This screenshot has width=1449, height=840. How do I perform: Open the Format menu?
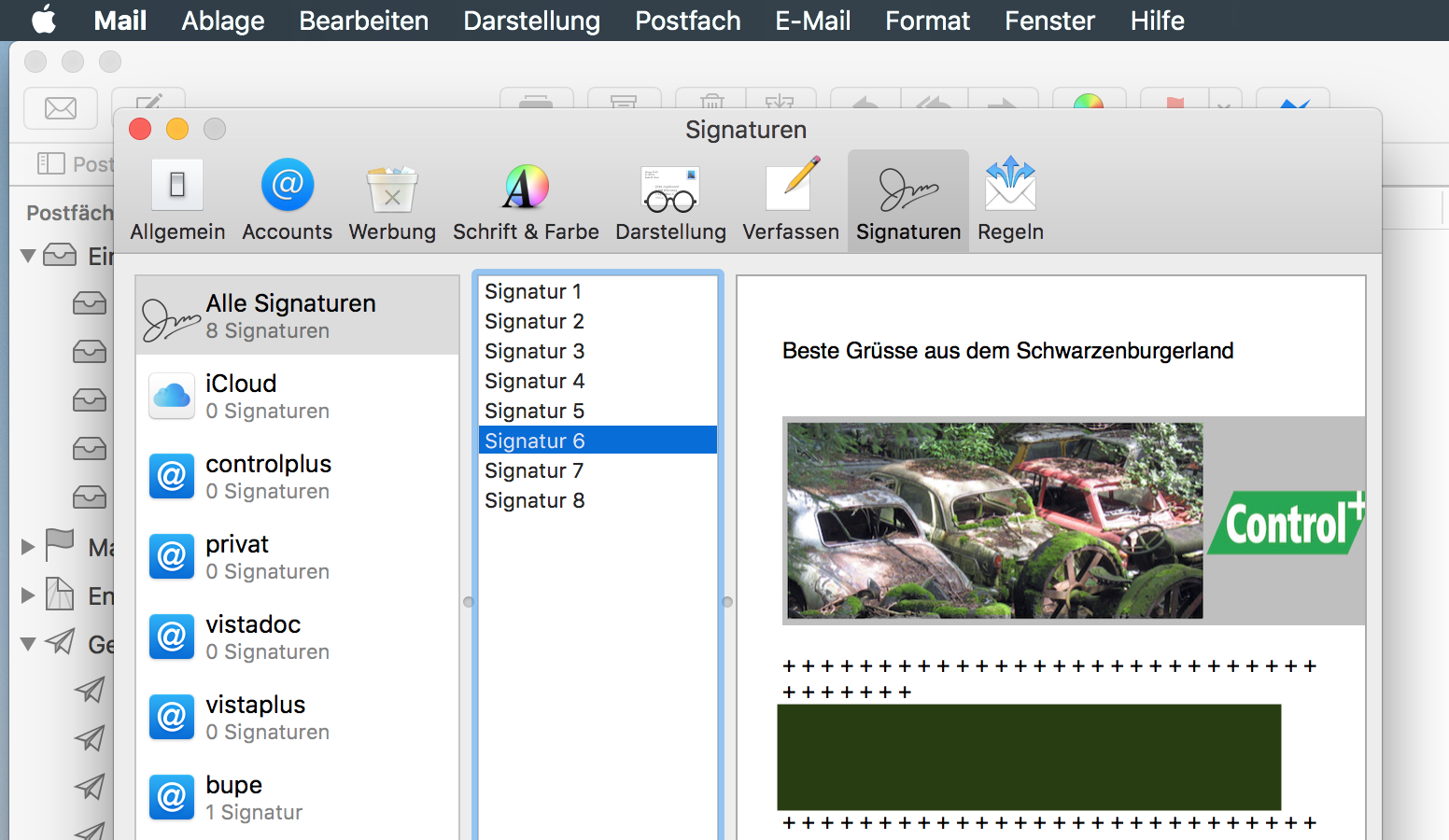coord(928,21)
